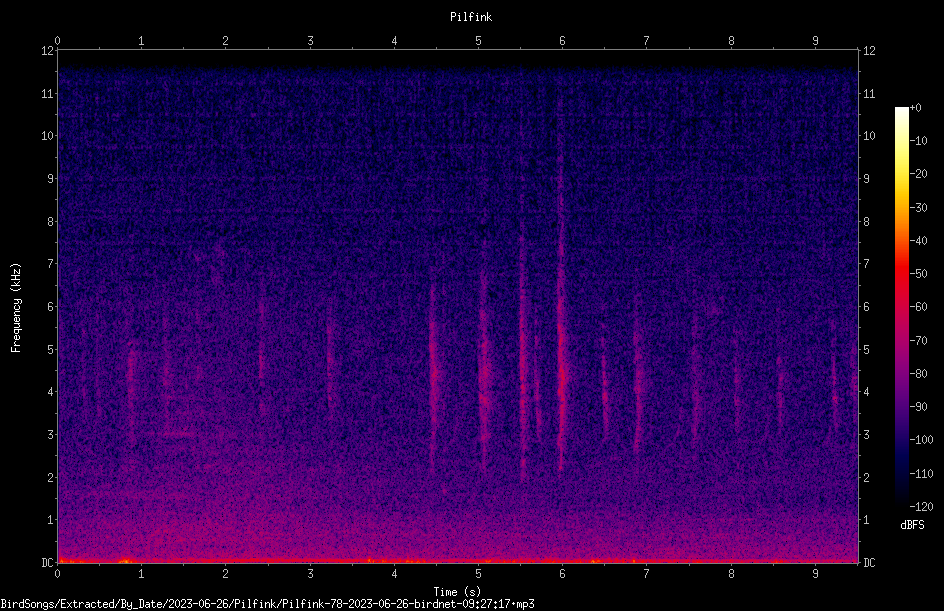Click the "DC" label on the right frequency axis

(x=869, y=563)
